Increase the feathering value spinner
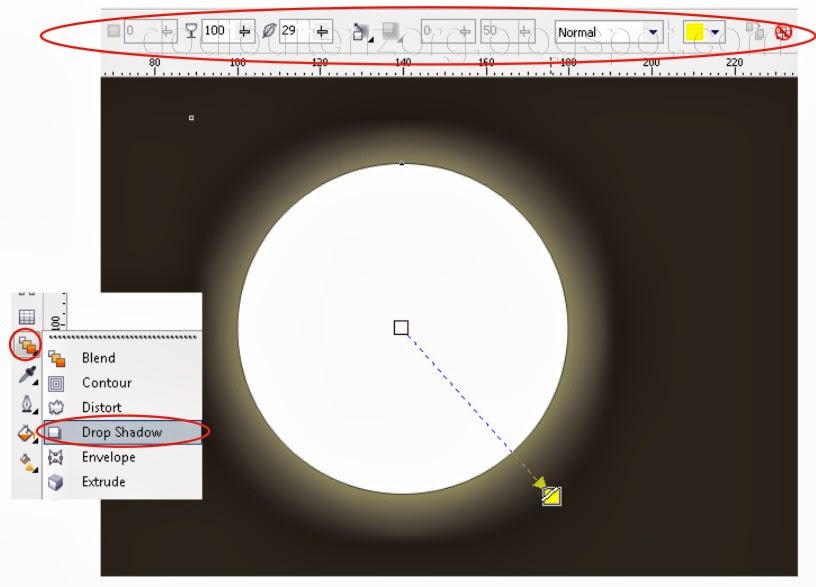816x587 pixels. 321,27
